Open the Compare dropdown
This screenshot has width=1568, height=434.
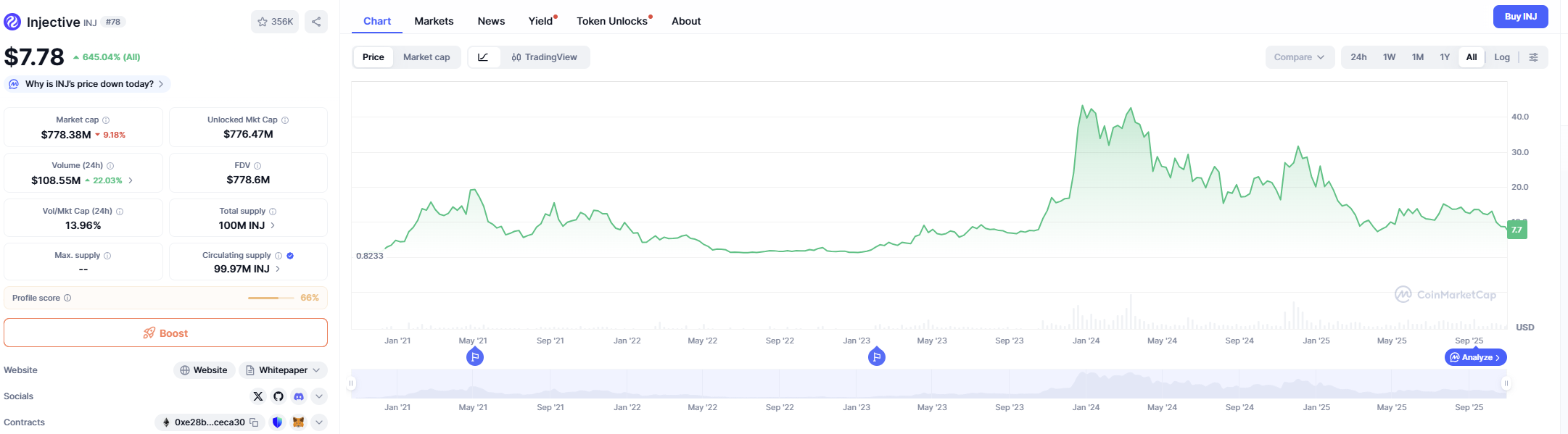point(1299,57)
